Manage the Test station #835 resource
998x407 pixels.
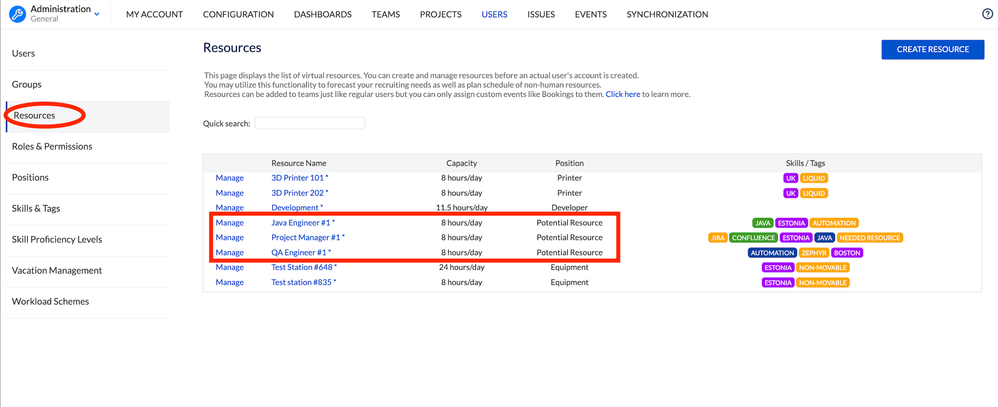coord(230,282)
